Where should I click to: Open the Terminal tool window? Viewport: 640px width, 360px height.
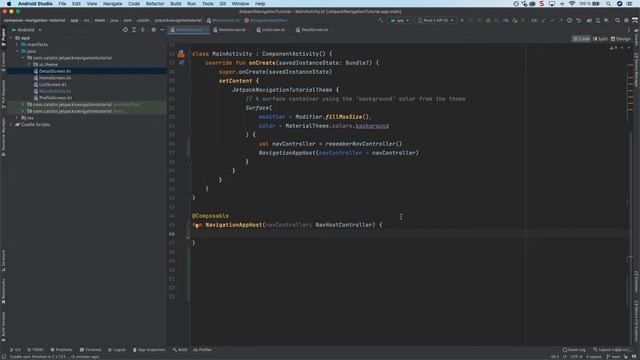point(90,350)
